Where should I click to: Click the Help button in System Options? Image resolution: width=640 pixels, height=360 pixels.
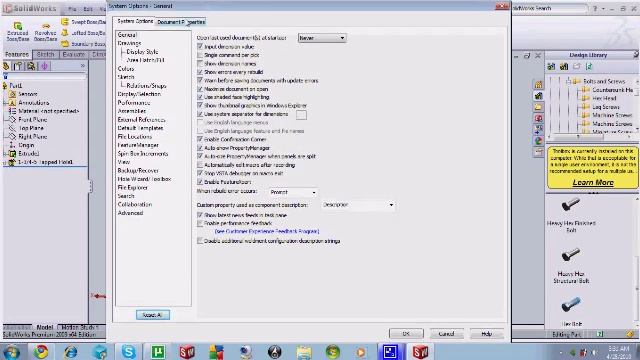pos(487,333)
